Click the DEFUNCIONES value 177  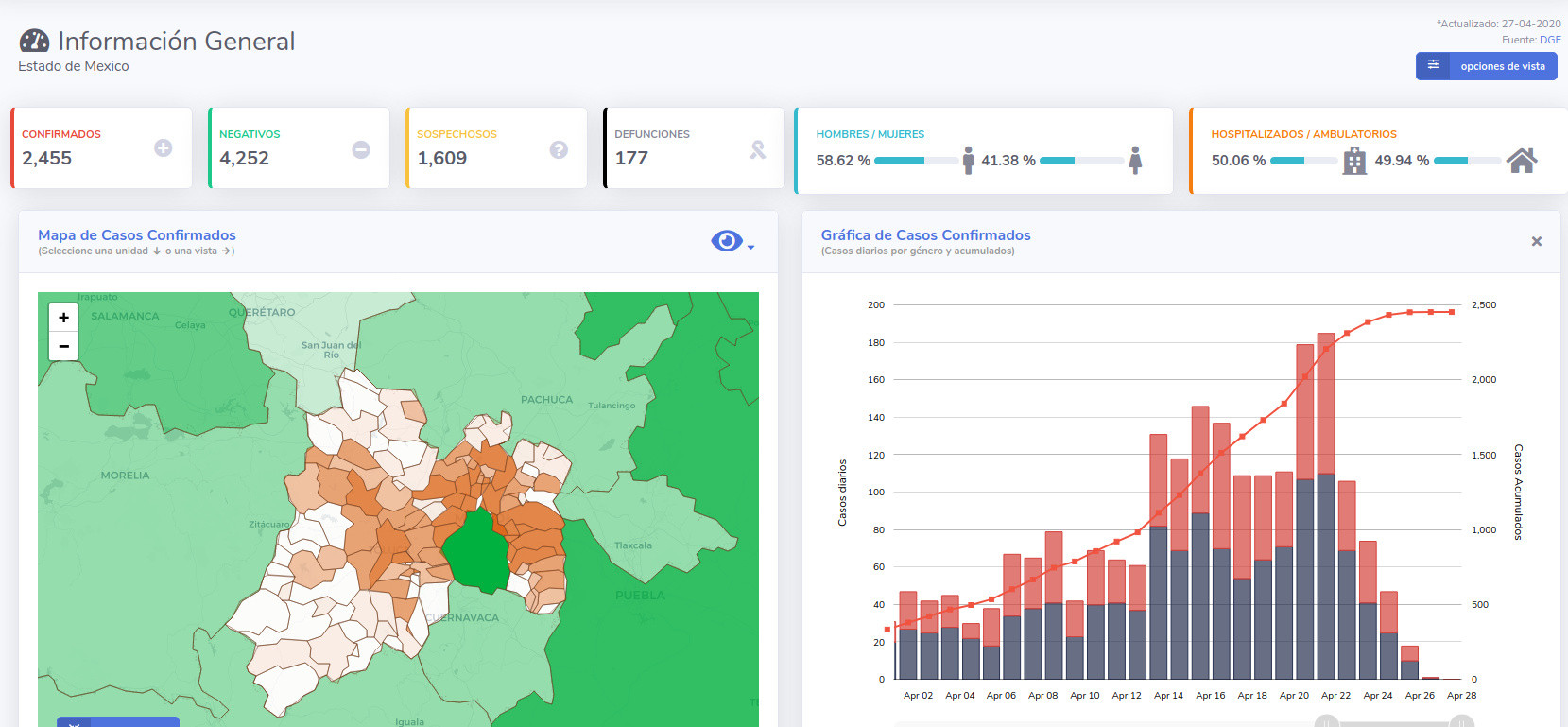coord(631,158)
